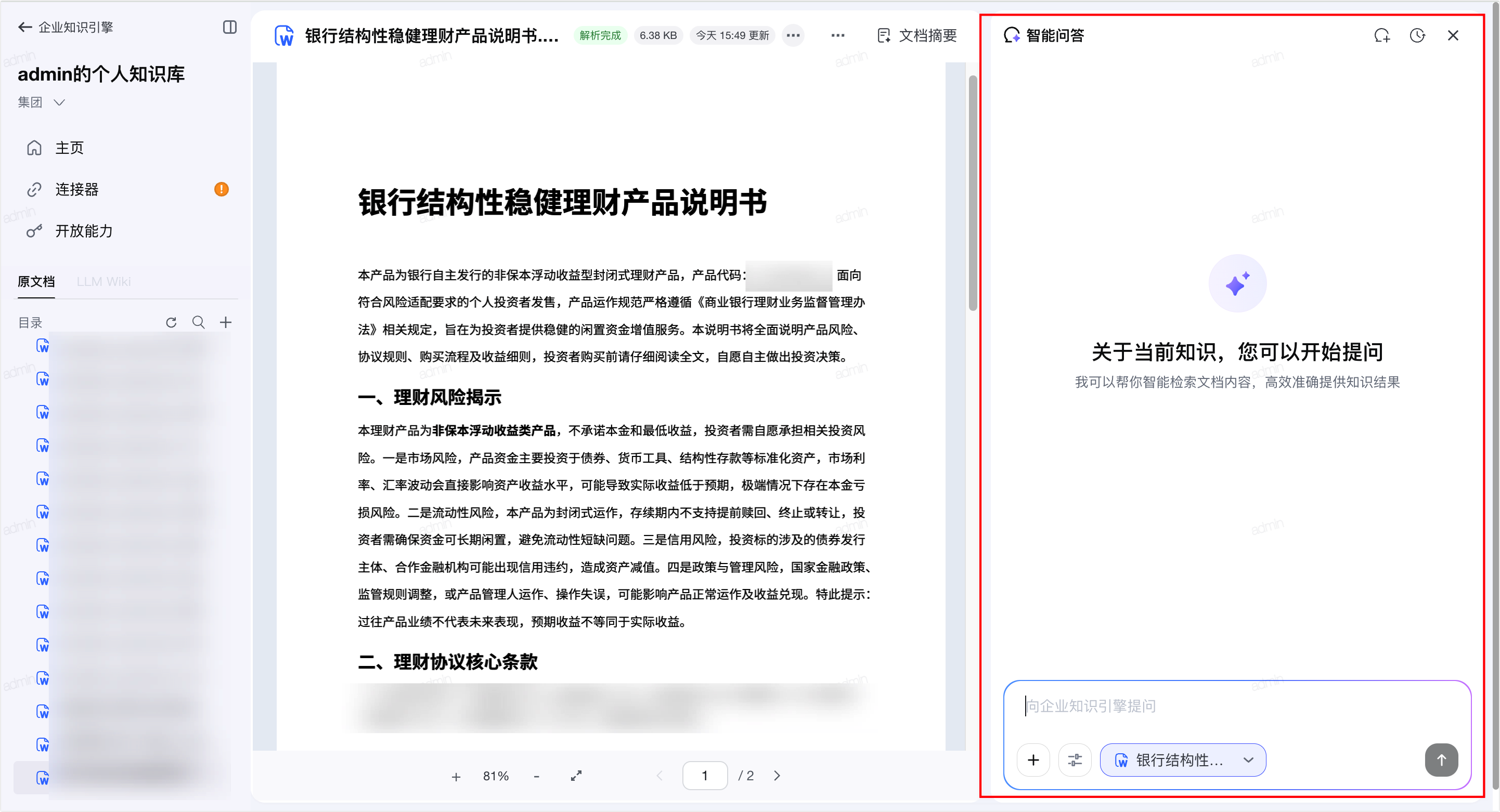View 智能问答 chat history
The image size is (1500, 812).
(x=1417, y=35)
